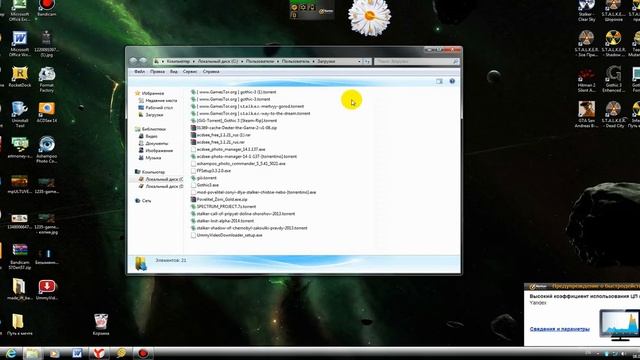
Task: Refresh the folder using address bar button
Action: point(367,61)
